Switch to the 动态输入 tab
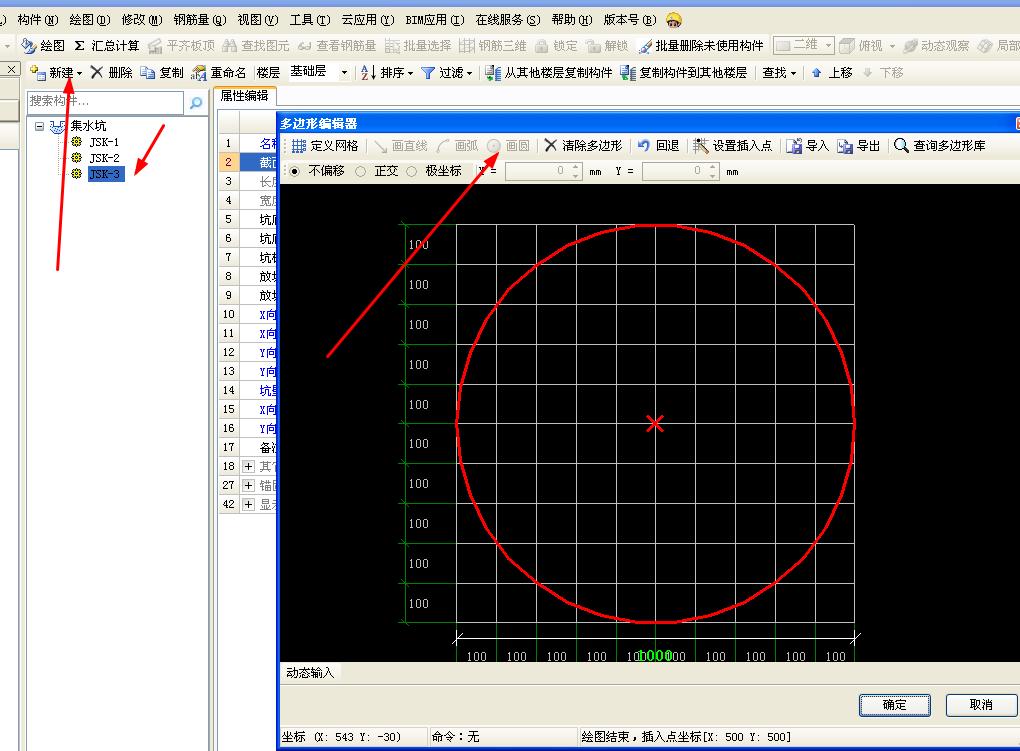 pyautogui.click(x=310, y=672)
